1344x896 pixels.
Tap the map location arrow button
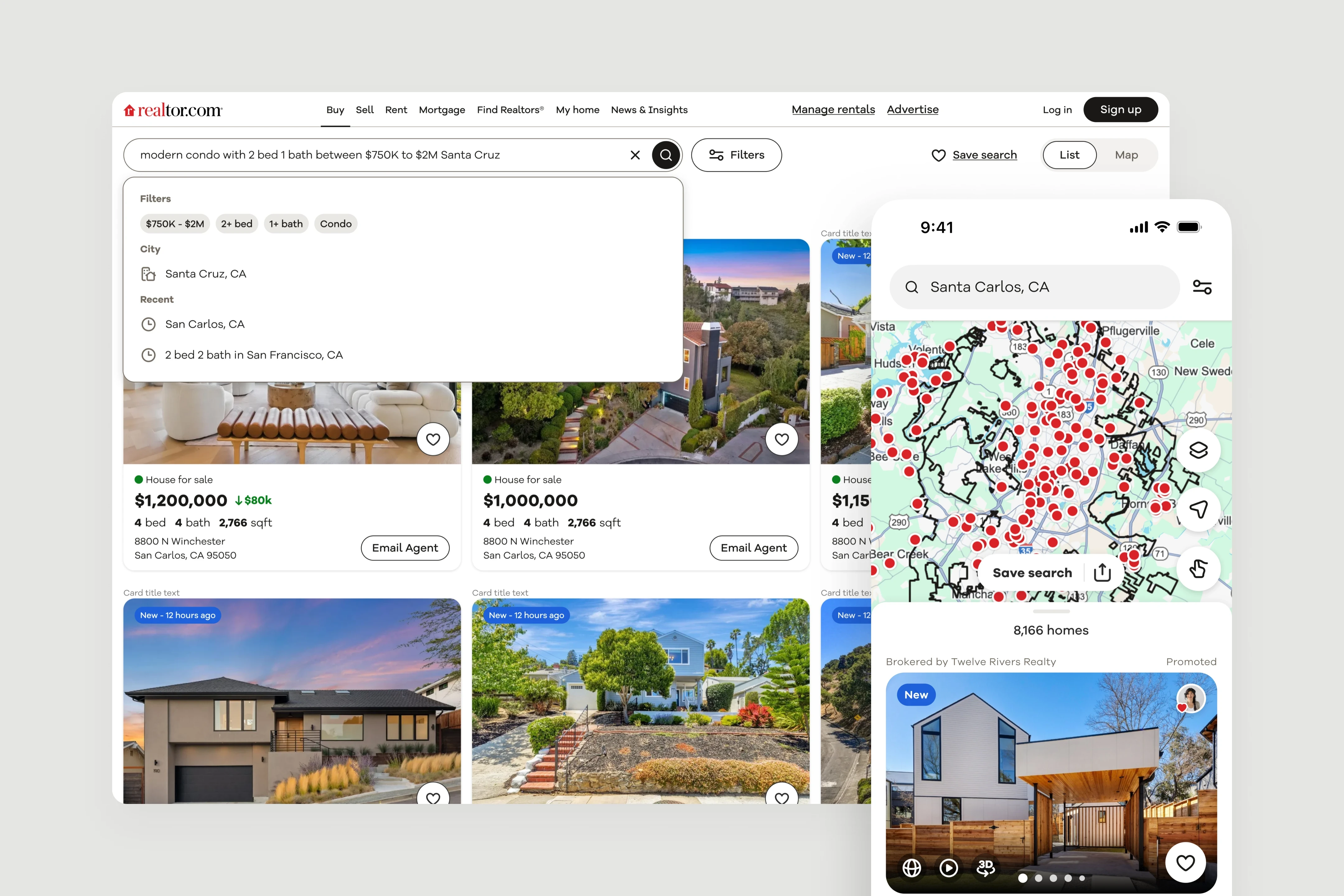pos(1198,509)
